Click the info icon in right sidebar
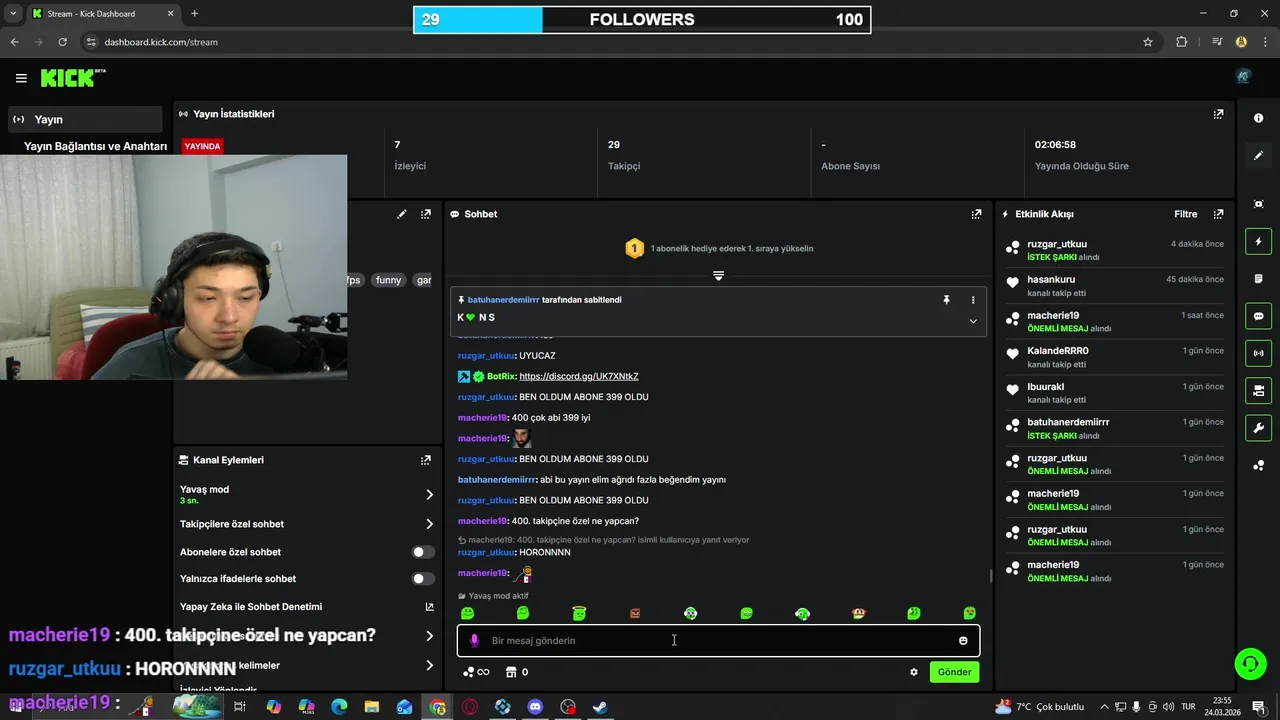This screenshot has height=720, width=1280. [1258, 118]
